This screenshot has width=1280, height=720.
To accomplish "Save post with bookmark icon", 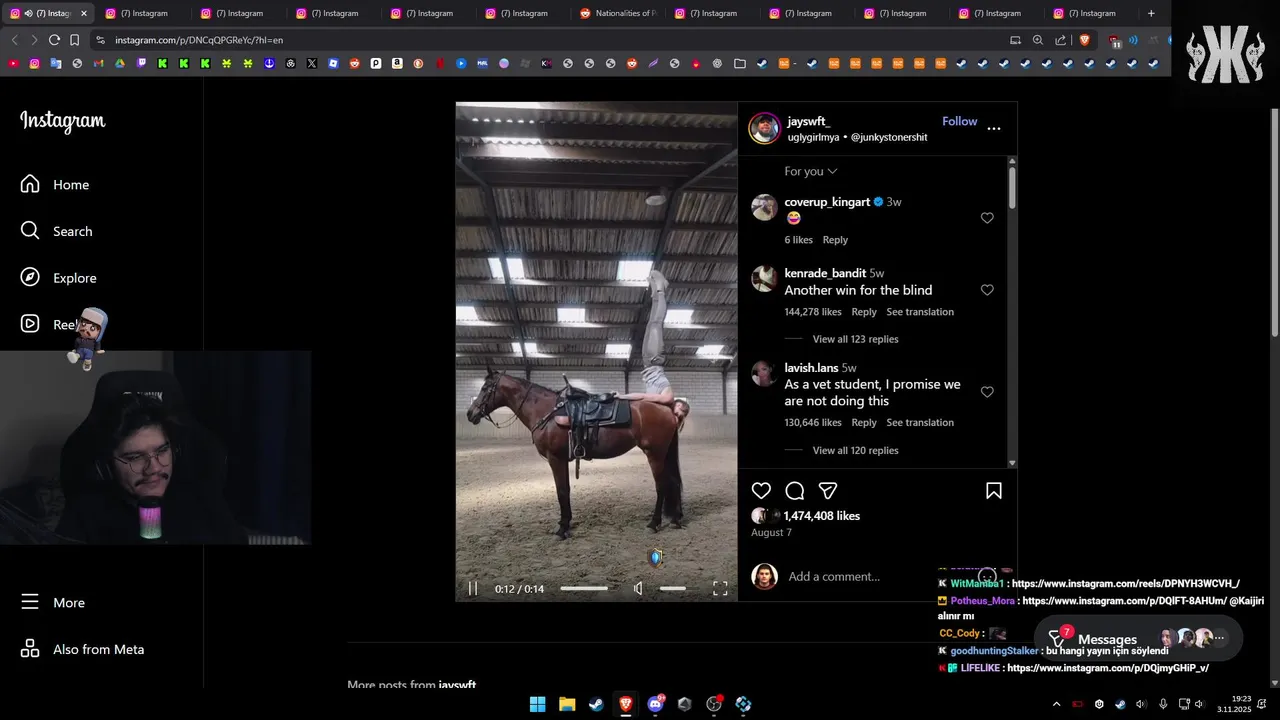I will [x=994, y=491].
